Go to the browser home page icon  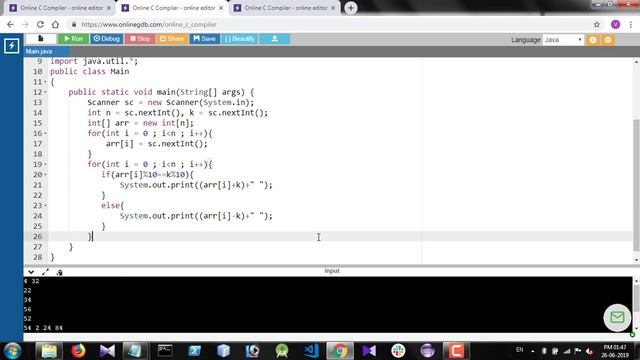(55, 24)
